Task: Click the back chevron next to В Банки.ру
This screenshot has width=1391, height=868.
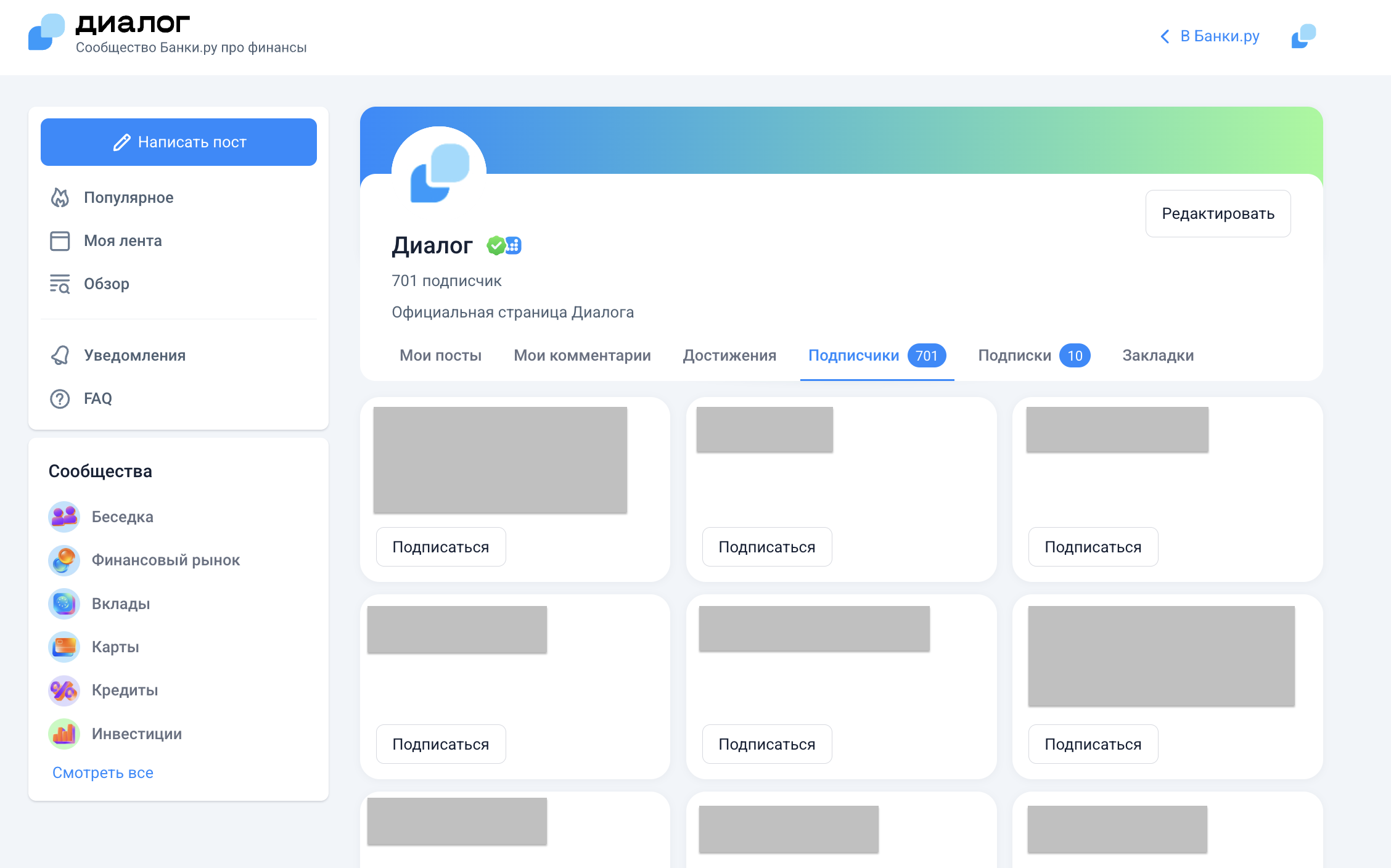Action: coord(1165,36)
